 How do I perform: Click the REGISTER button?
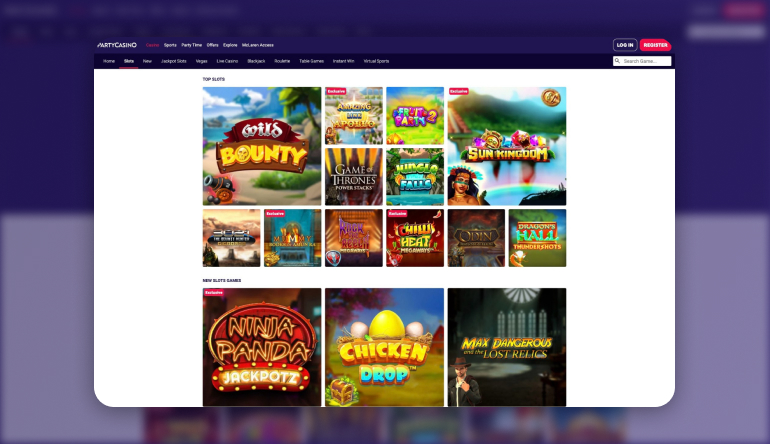[x=655, y=45]
